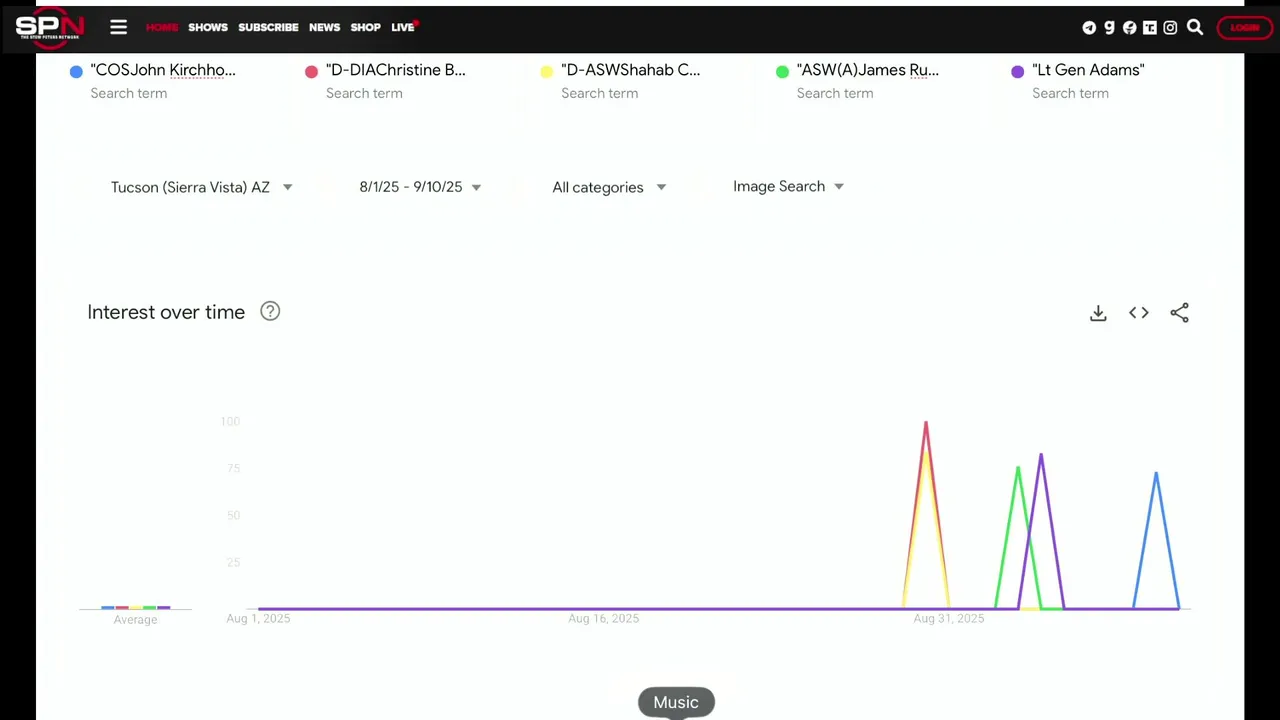Click the yellow D-ASWShahab C... term color dot
Viewport: 1280px width, 720px height.
(546, 71)
